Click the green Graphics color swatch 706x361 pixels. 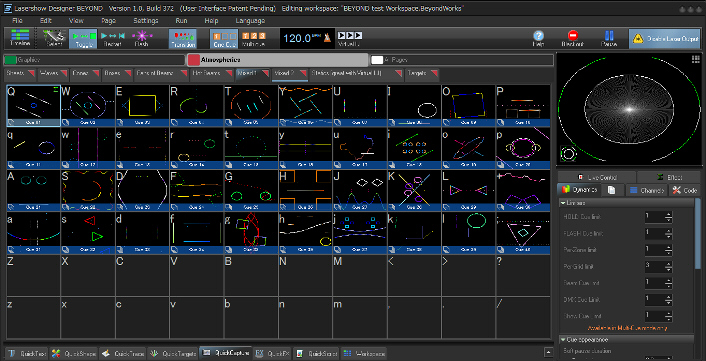[x=10, y=60]
